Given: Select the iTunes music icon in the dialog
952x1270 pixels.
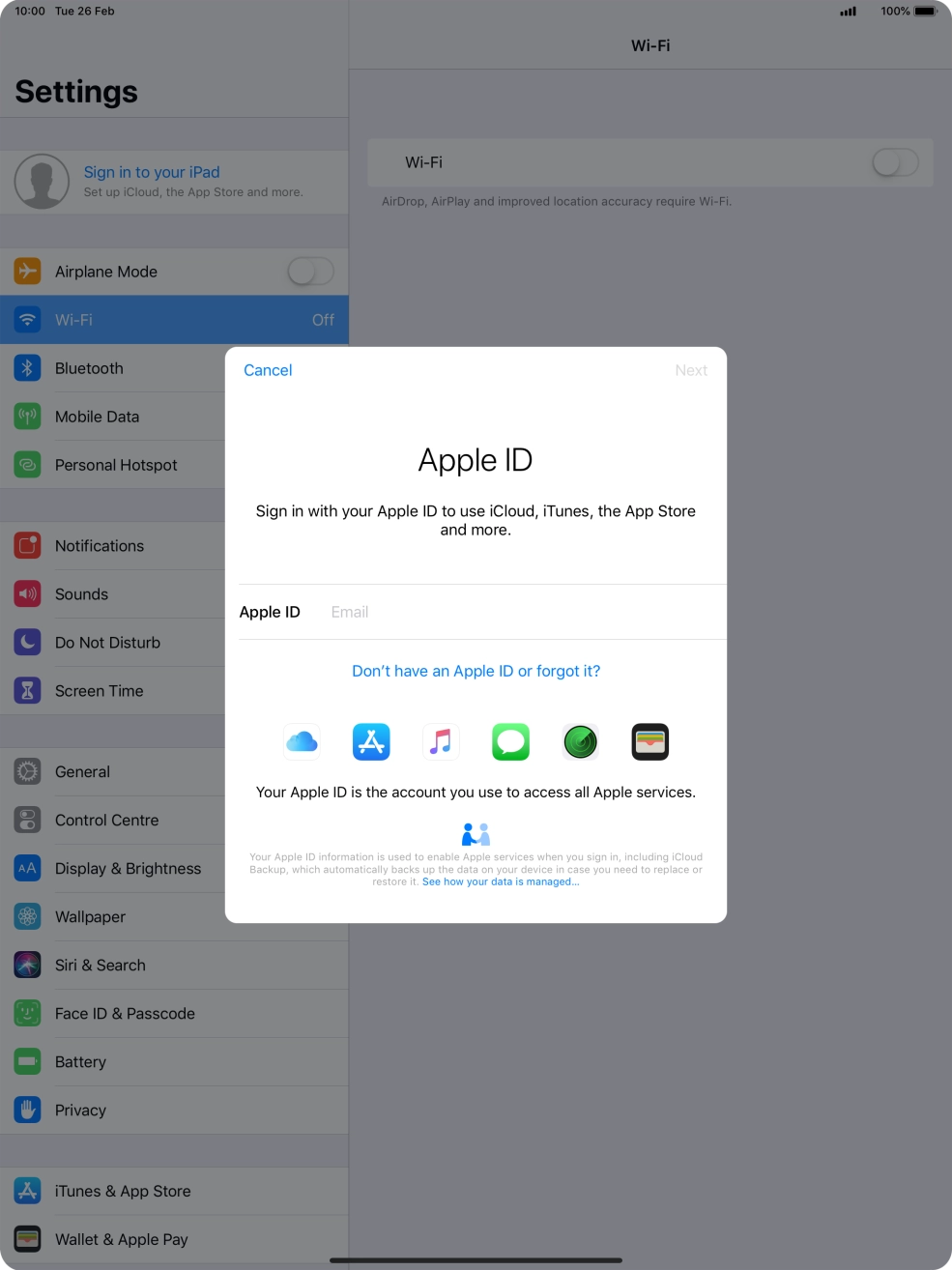Looking at the screenshot, I should (441, 741).
